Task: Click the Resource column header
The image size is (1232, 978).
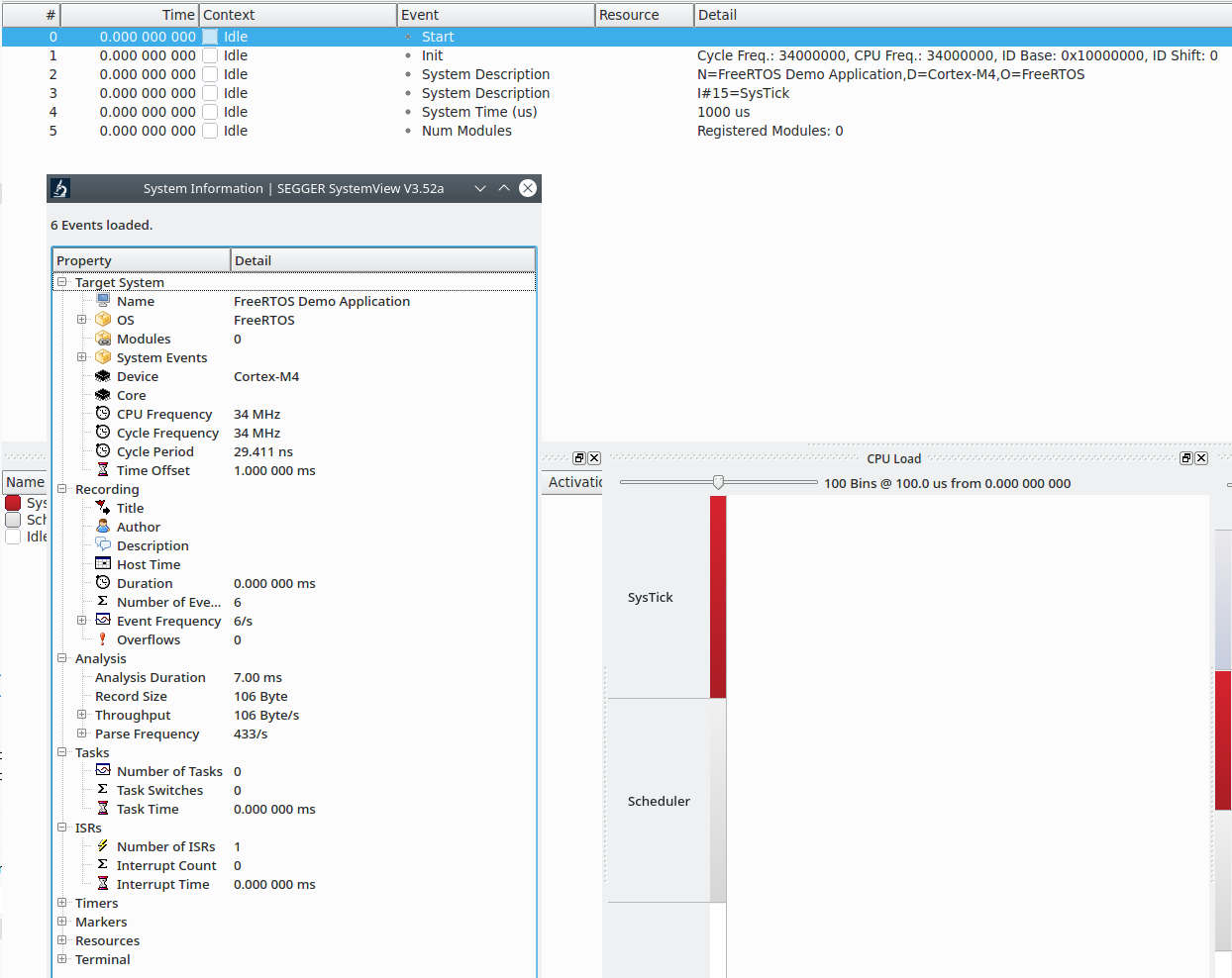Action: click(645, 15)
